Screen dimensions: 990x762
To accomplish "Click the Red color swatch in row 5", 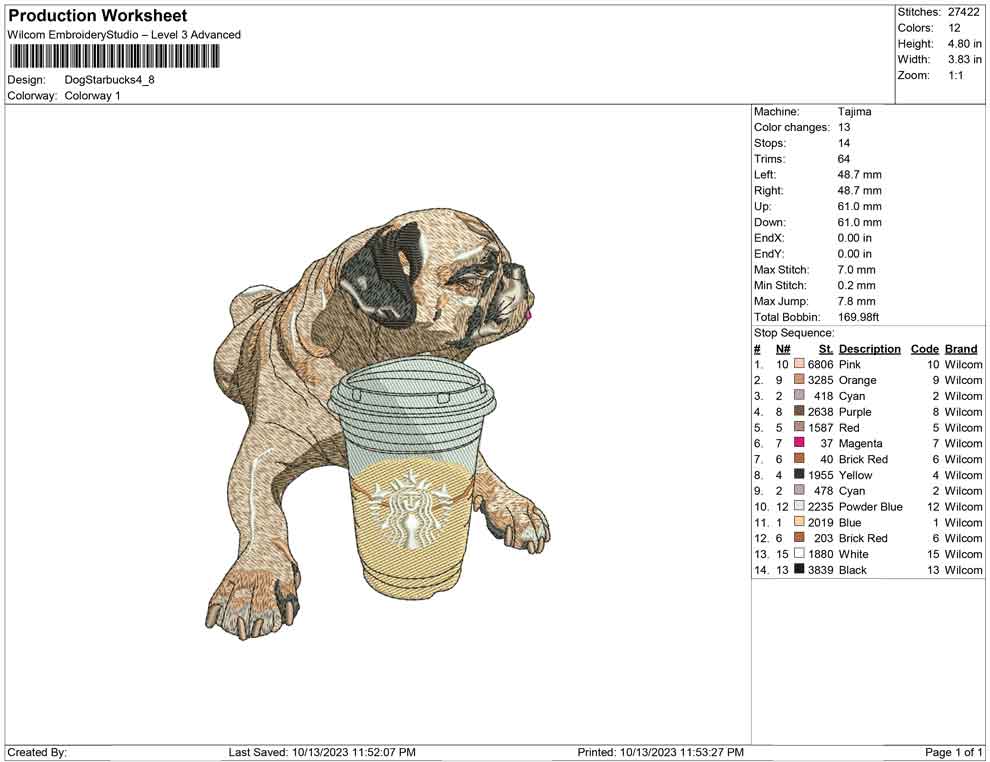I will (x=799, y=427).
